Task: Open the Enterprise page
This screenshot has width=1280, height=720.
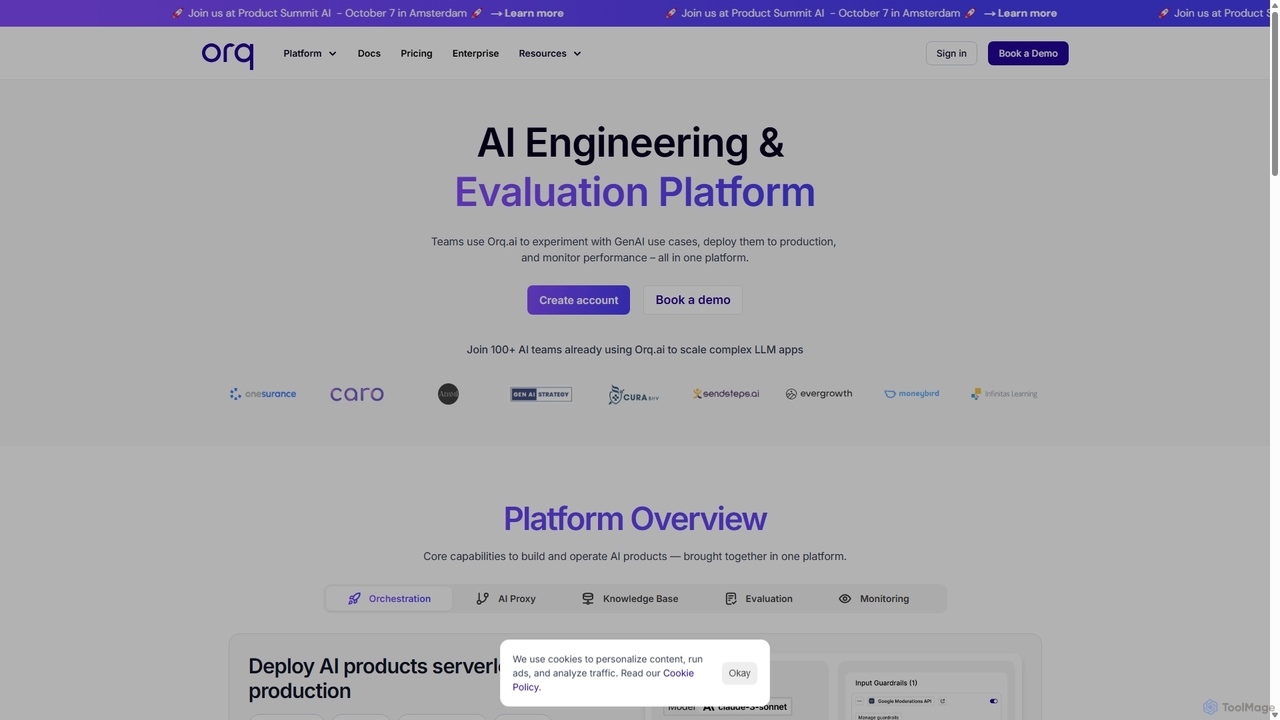Action: click(475, 54)
